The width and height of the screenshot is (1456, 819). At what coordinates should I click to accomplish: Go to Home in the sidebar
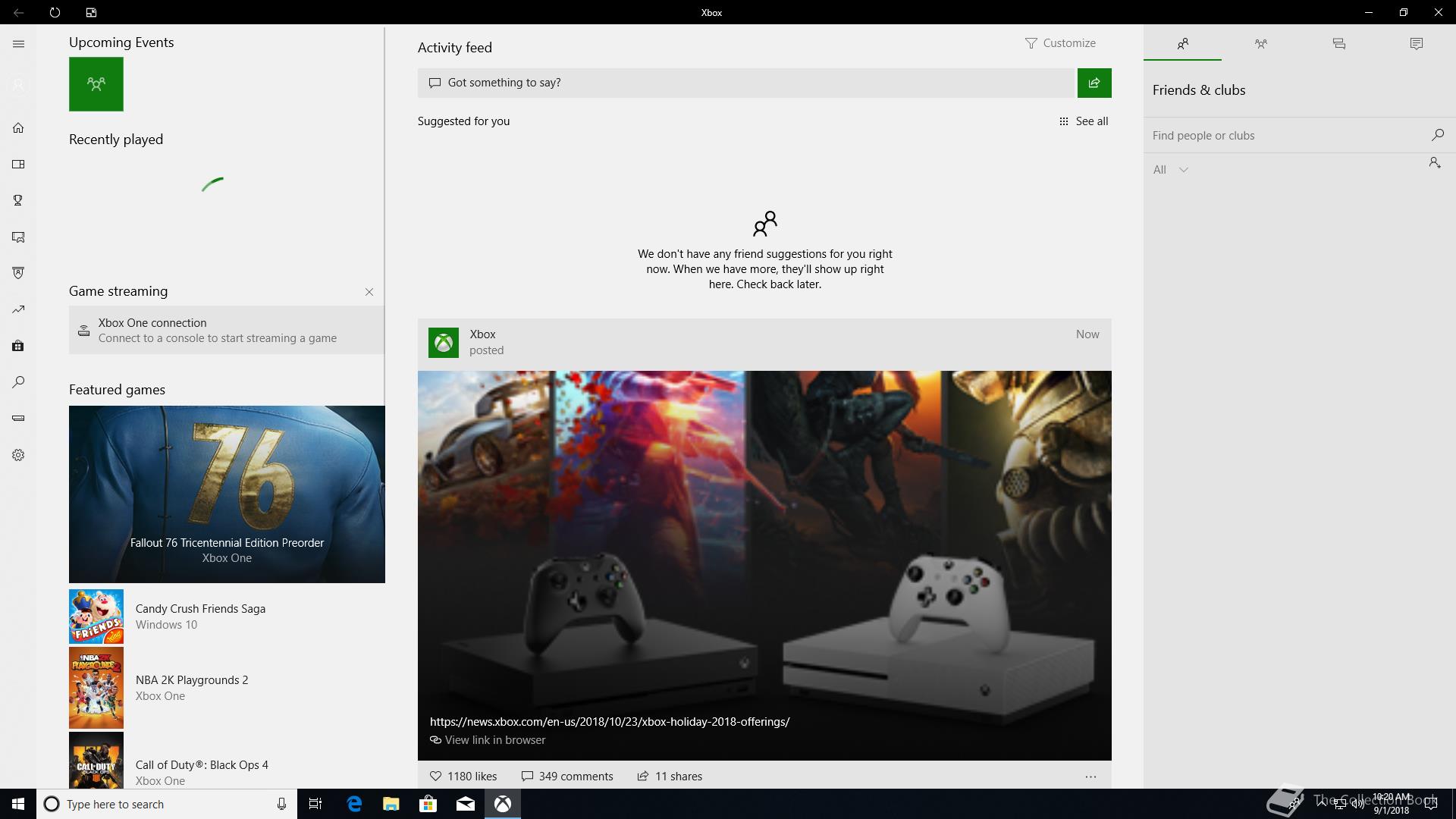(18, 128)
